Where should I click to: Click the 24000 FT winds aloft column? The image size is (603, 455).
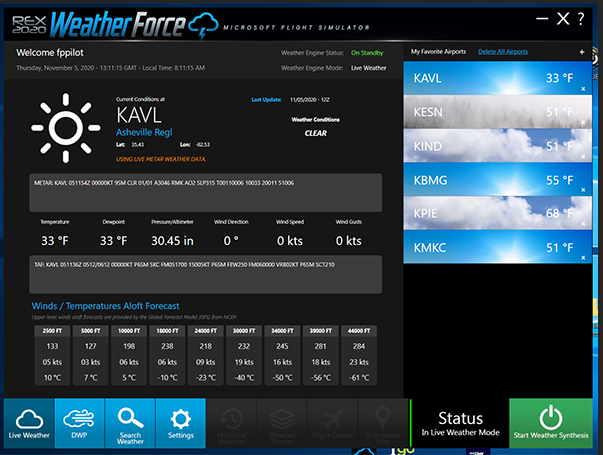[x=206, y=355]
